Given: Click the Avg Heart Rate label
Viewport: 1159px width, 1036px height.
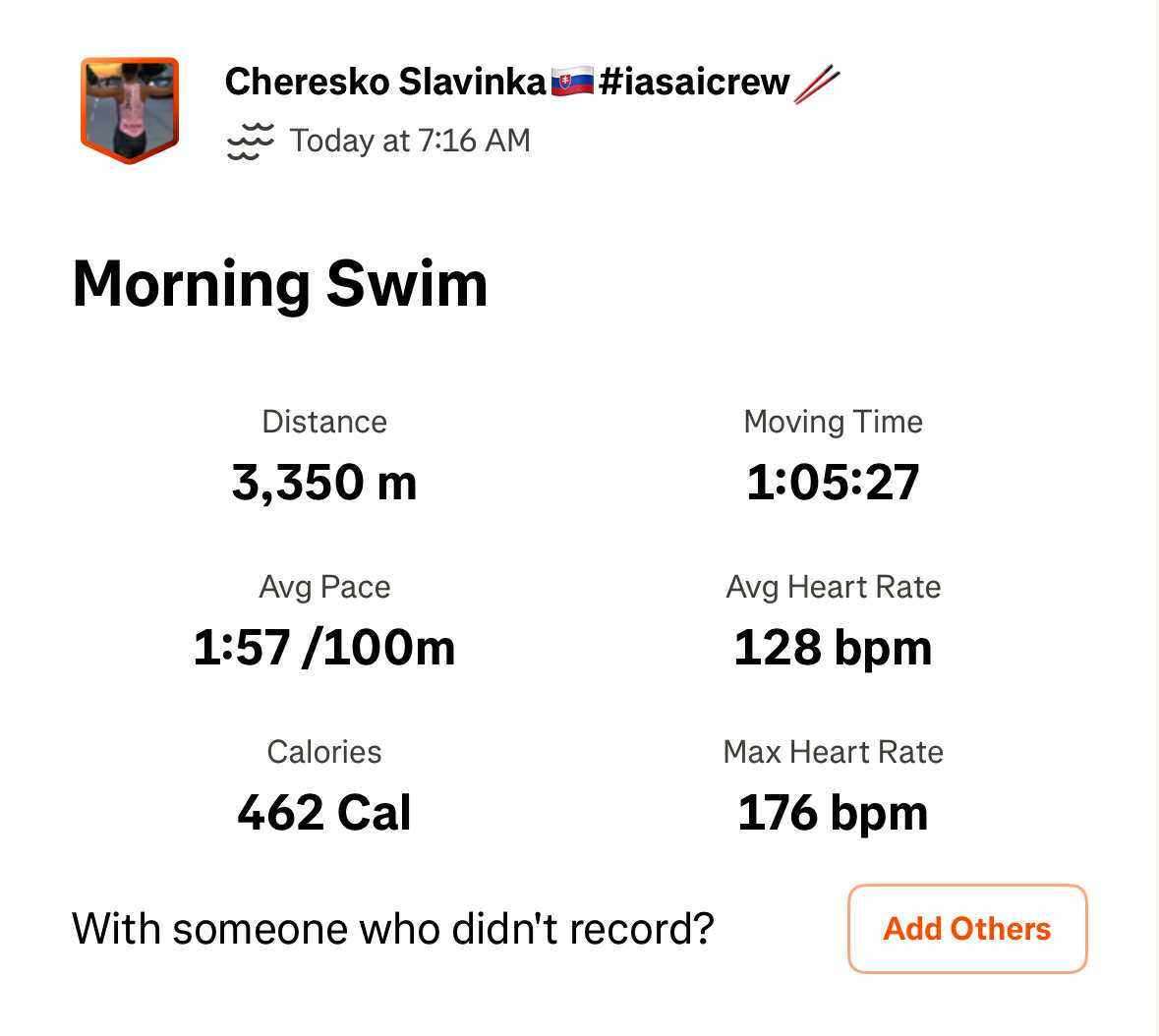Looking at the screenshot, I should click(x=833, y=587).
